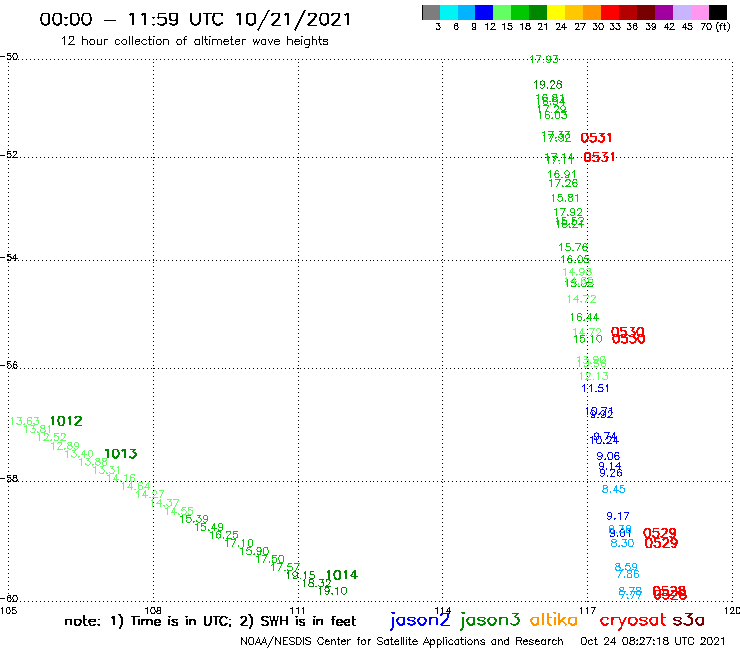This screenshot has width=740, height=650.
Task: Click the scale label "24"
Action: pyautogui.click(x=561, y=27)
